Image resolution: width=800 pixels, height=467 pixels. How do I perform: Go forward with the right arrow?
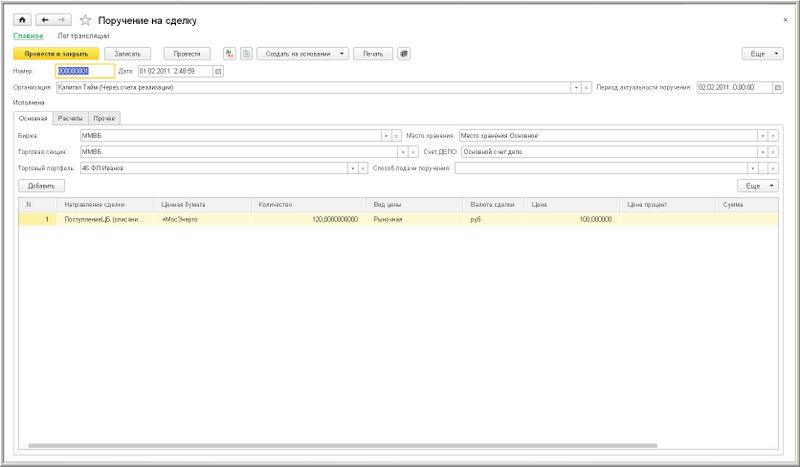coord(64,20)
